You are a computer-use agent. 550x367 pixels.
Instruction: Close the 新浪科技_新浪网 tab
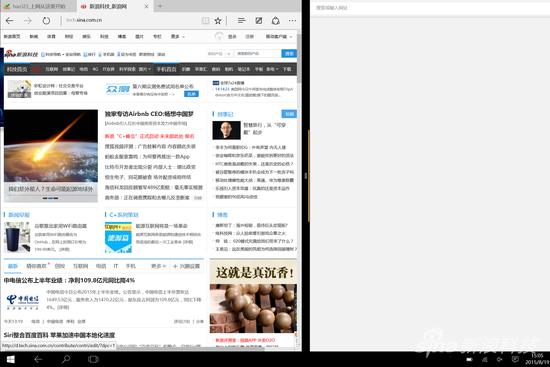tap(147, 6)
